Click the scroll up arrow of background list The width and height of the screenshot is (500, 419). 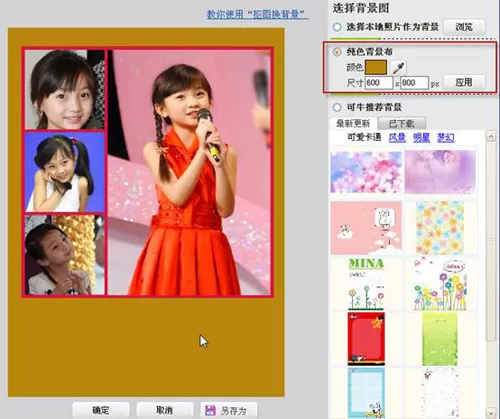[491, 136]
